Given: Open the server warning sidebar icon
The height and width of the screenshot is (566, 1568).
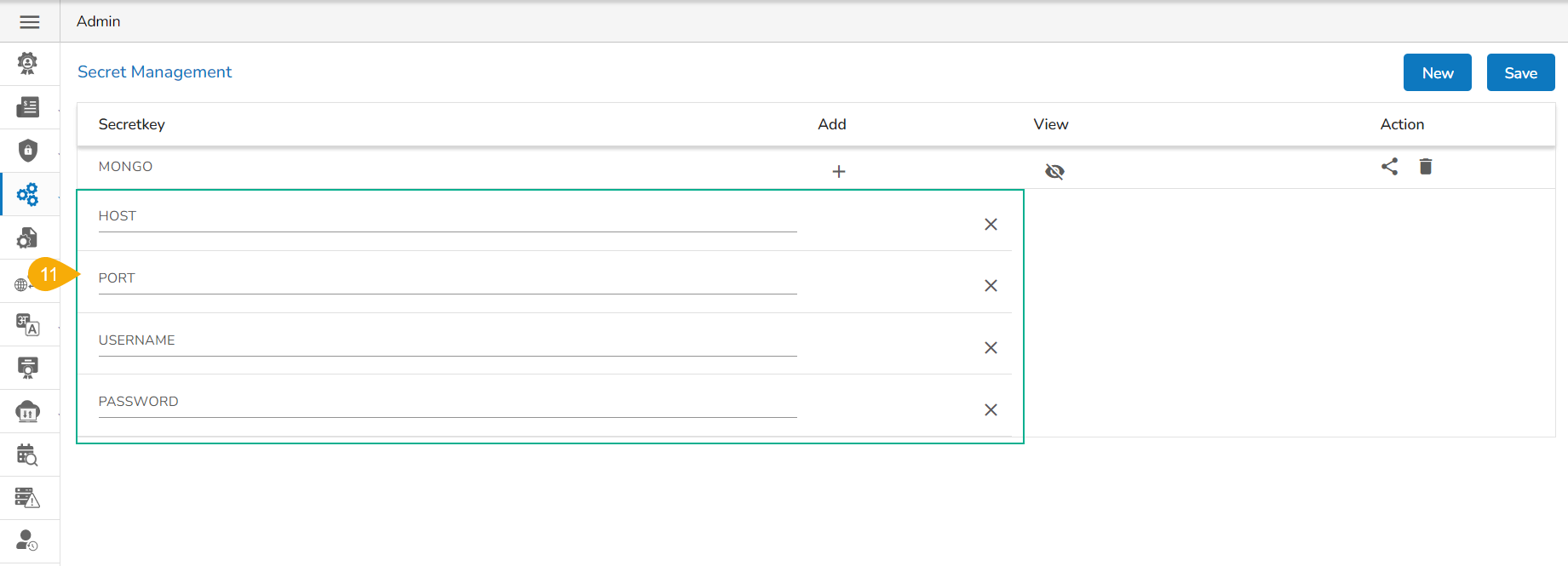Looking at the screenshot, I should pos(28,498).
